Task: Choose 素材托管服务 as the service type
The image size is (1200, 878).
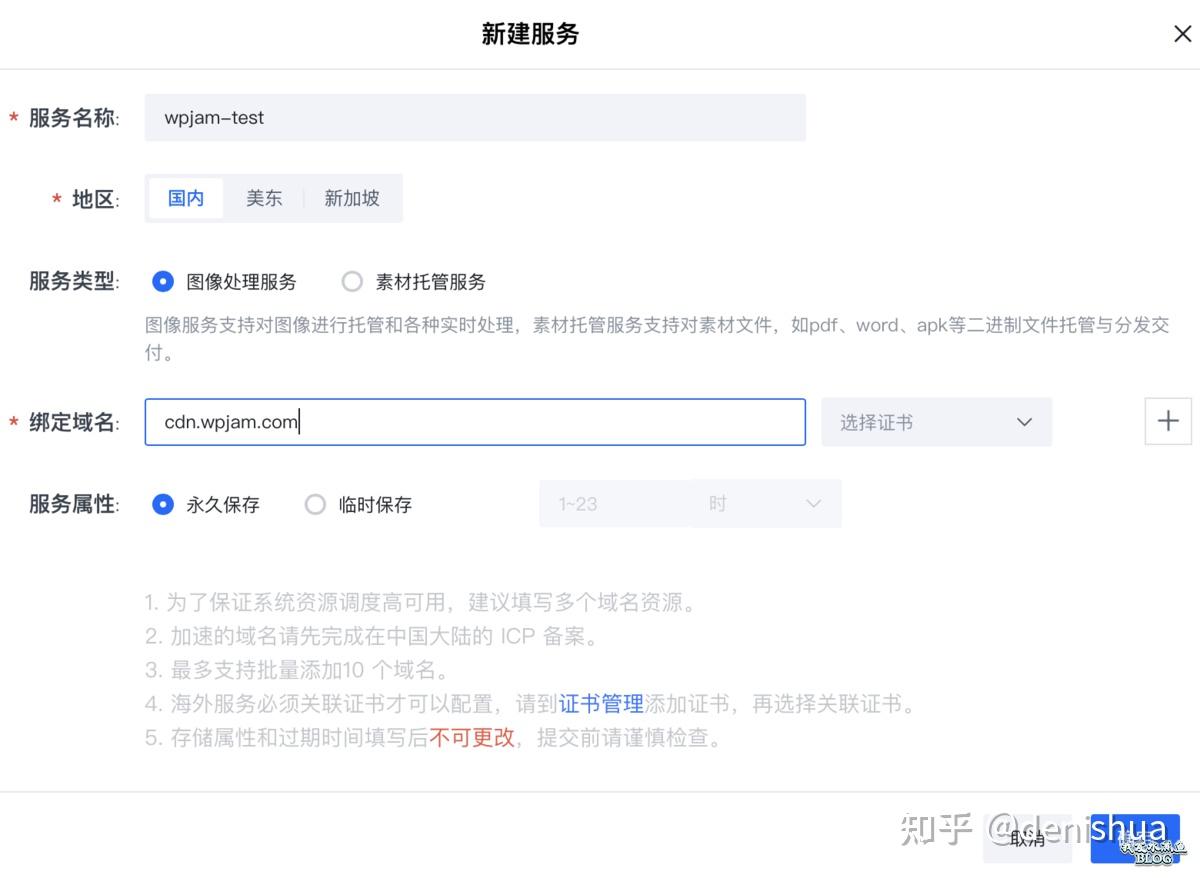Action: [x=352, y=281]
